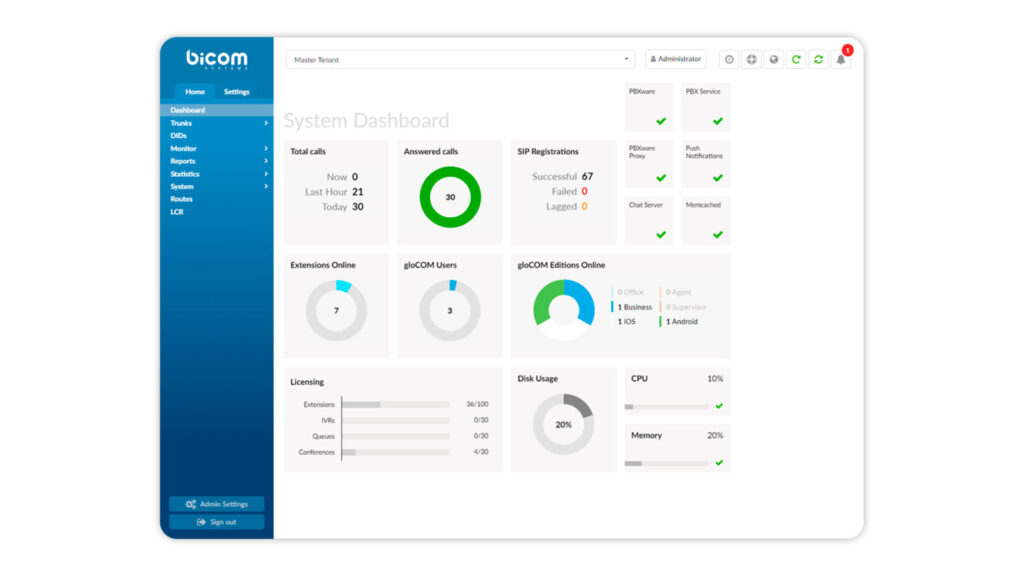Select DIDs in the sidebar

[x=179, y=136]
